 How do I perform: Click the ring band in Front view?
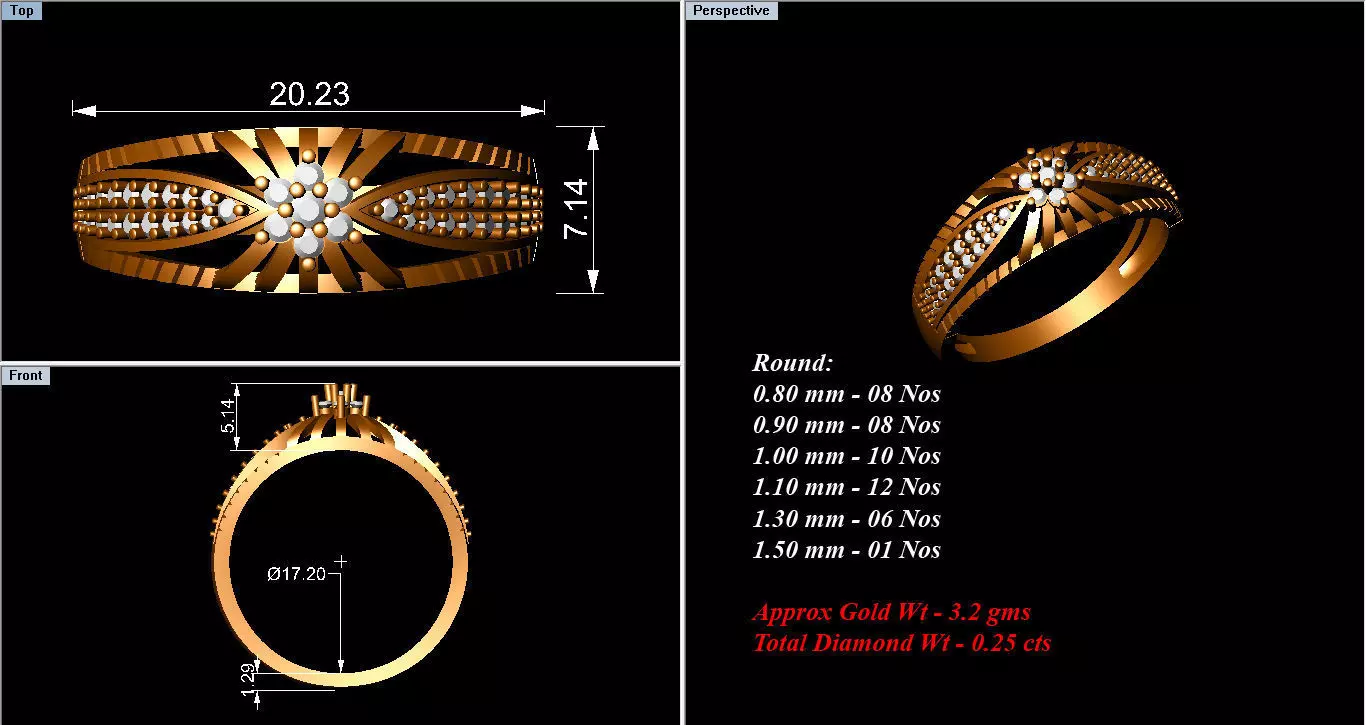[x=341, y=537]
